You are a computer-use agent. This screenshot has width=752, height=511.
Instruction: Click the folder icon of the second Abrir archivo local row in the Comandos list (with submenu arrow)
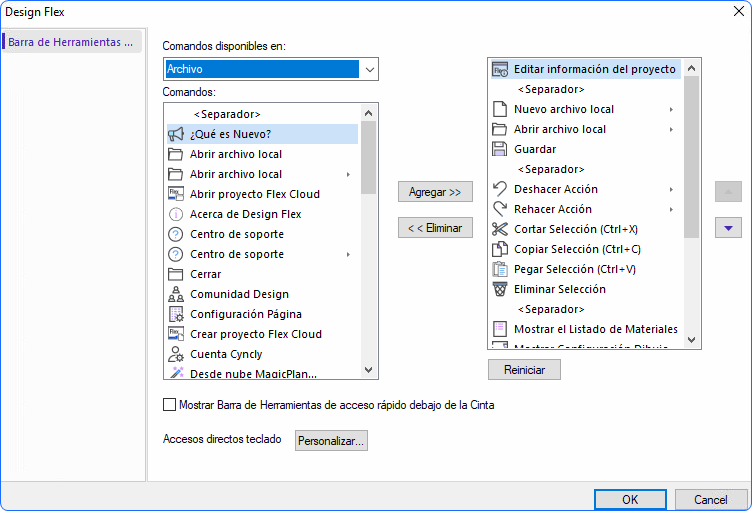[176, 174]
